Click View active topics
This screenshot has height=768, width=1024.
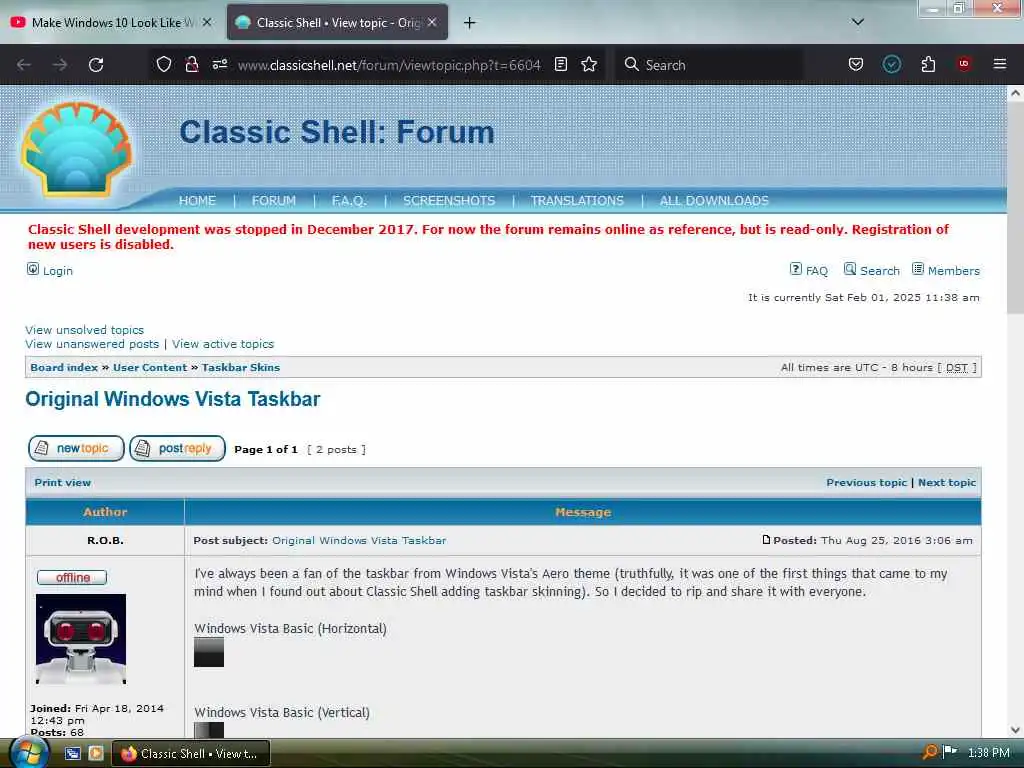(223, 344)
